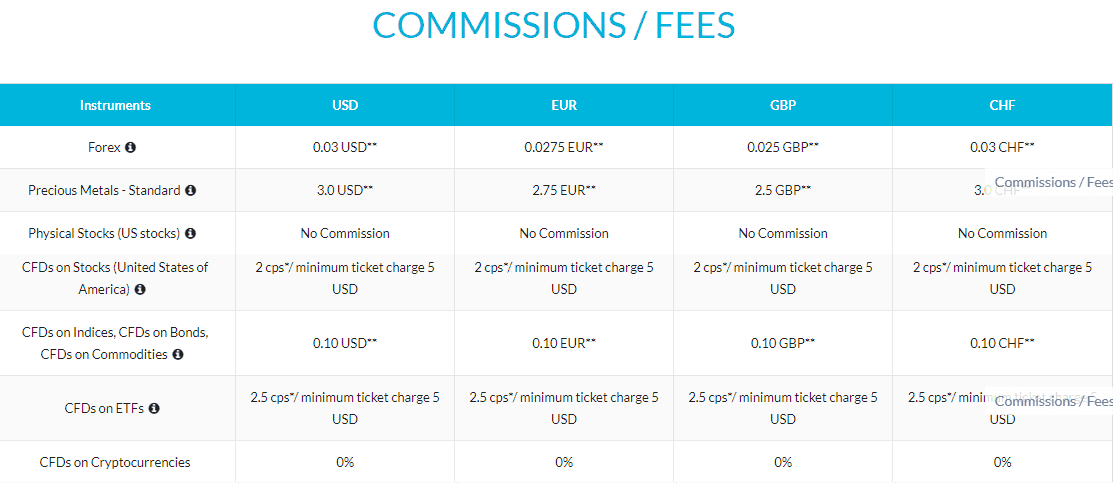Click the 2.5 GBP Precious Metals cell
Image resolution: width=1113 pixels, height=483 pixels.
[x=783, y=190]
